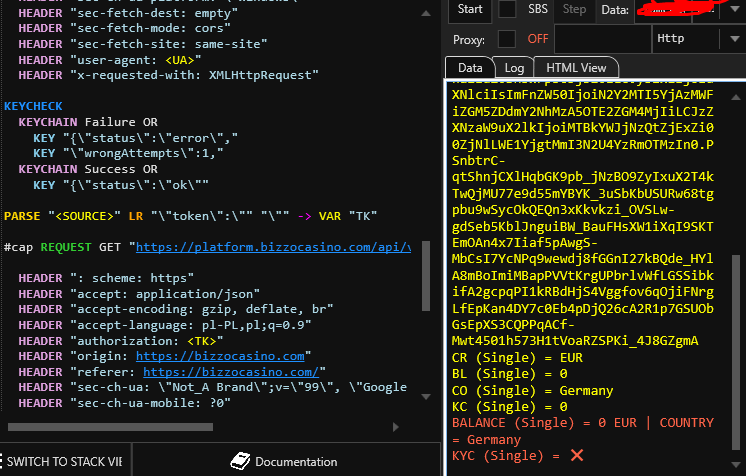The width and height of the screenshot is (746, 476).
Task: Open the Data dropdown arrow
Action: tap(735, 10)
